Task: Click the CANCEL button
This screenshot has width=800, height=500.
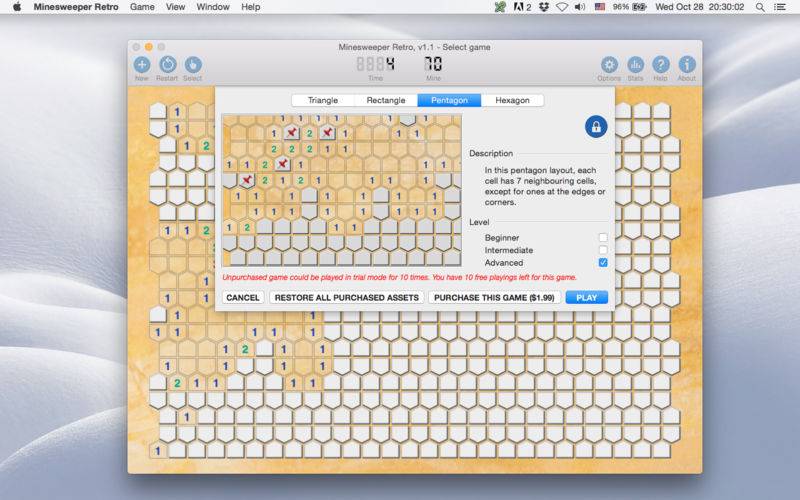Action: (243, 297)
